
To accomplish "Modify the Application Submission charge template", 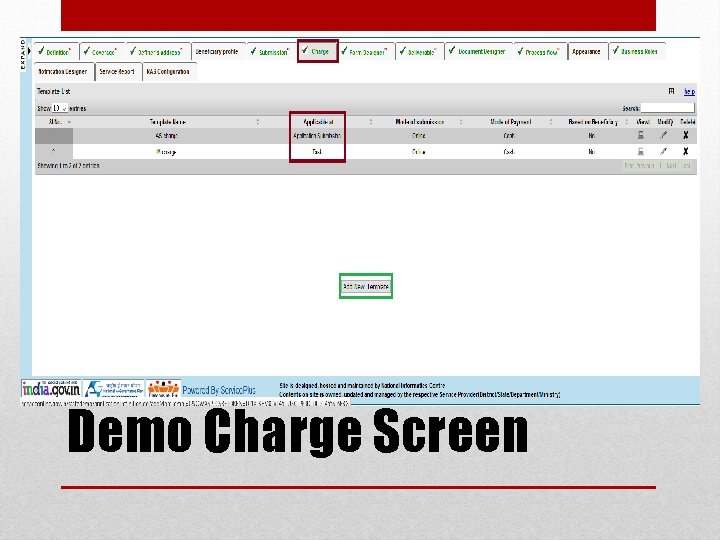I will tap(664, 135).
